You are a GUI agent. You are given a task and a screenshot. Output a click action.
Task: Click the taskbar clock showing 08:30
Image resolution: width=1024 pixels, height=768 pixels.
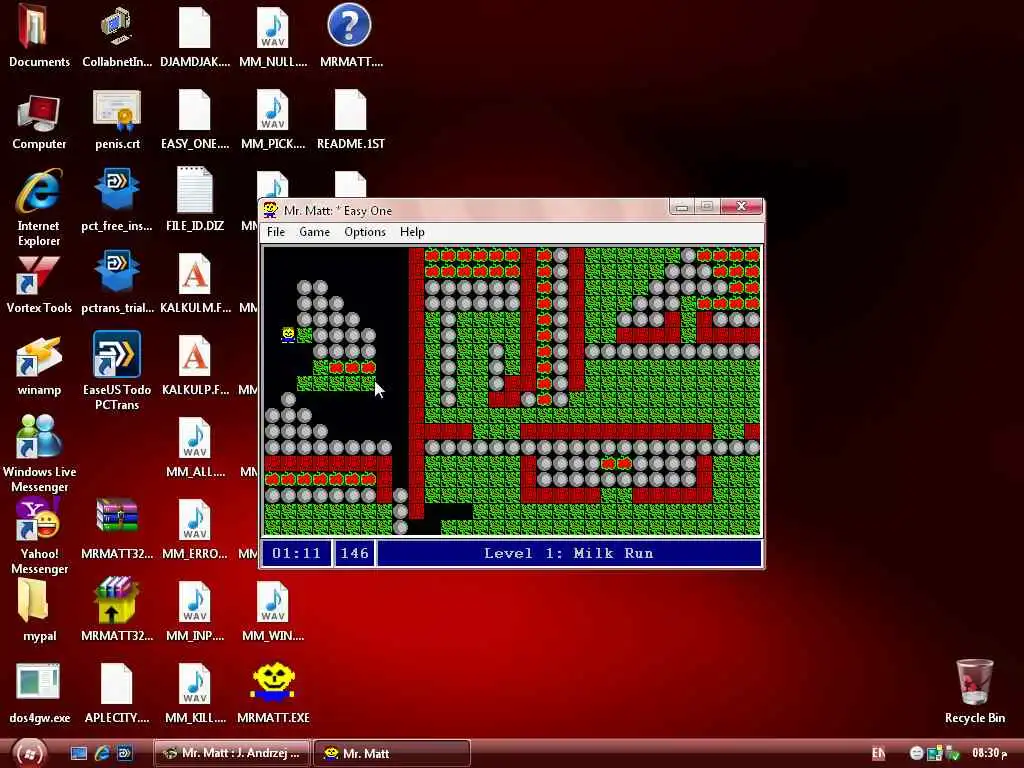989,753
